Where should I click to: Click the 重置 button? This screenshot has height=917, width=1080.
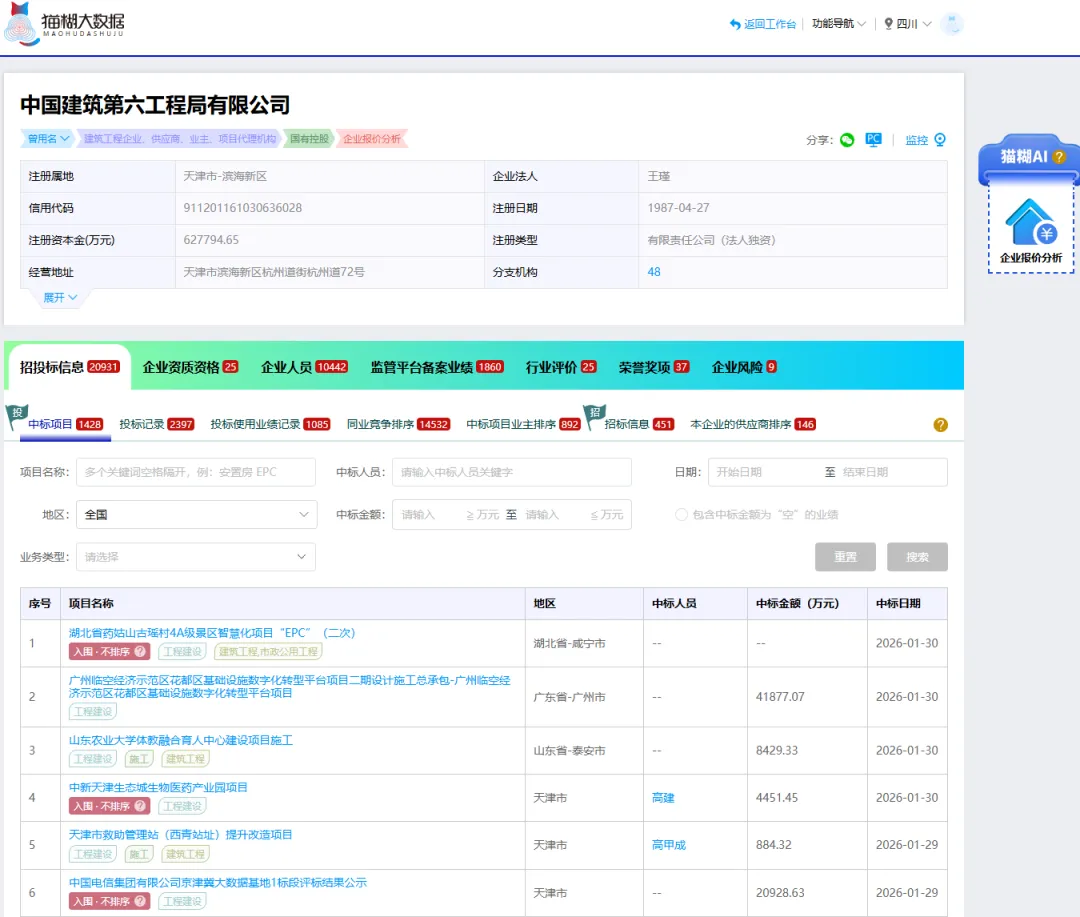[x=845, y=557]
